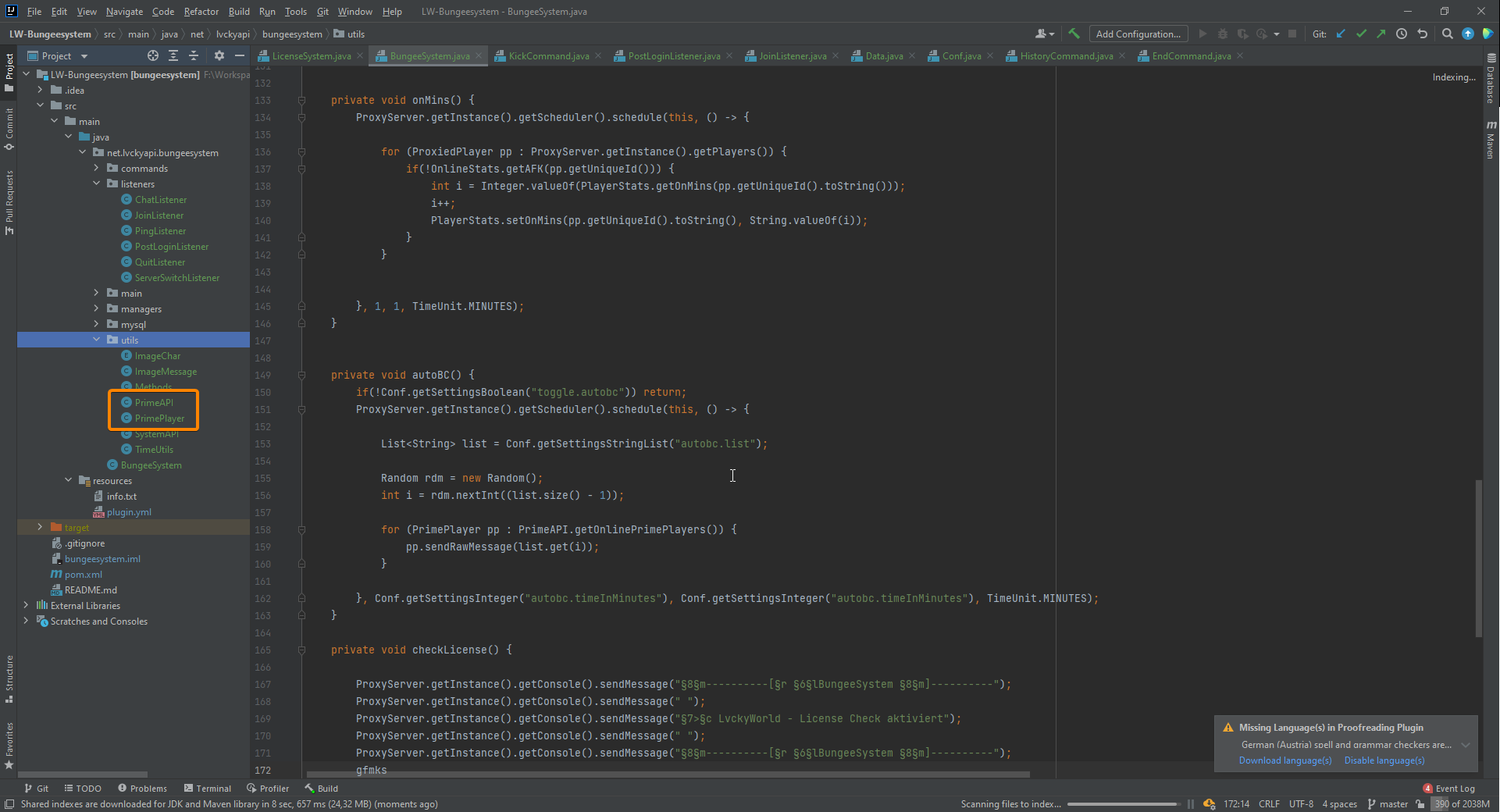This screenshot has height=812, width=1500.
Task: Open Git history clock icon
Action: pos(1402,34)
